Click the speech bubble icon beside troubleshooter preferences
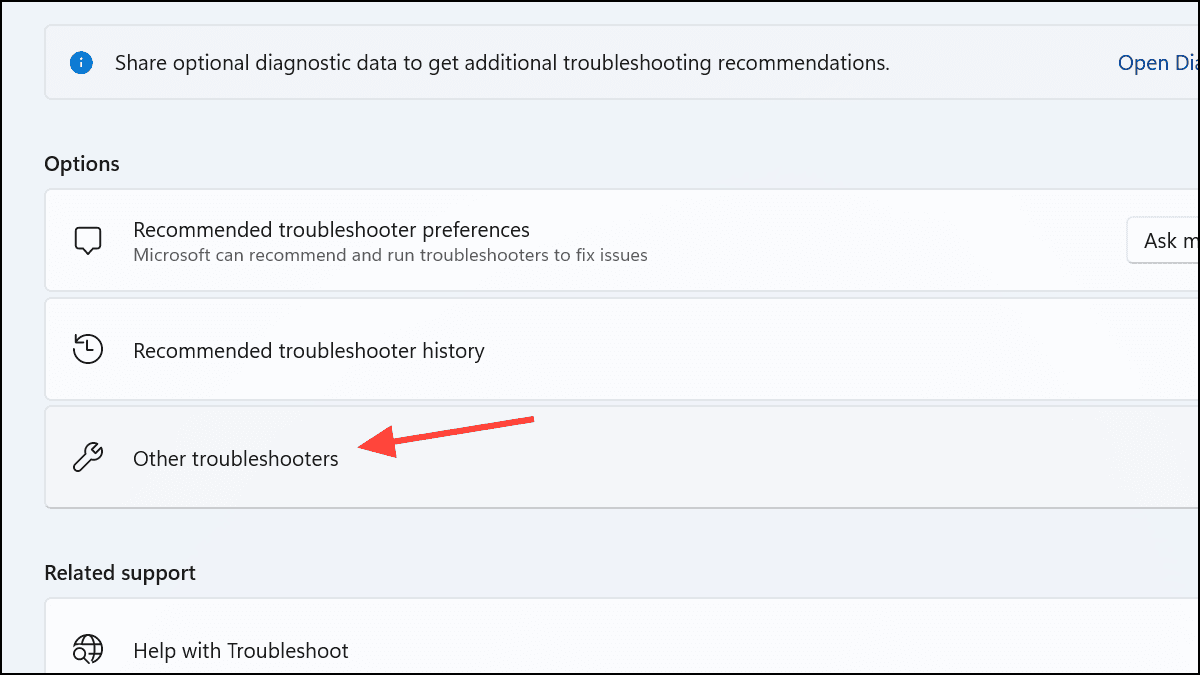This screenshot has width=1200, height=675. pos(88,241)
